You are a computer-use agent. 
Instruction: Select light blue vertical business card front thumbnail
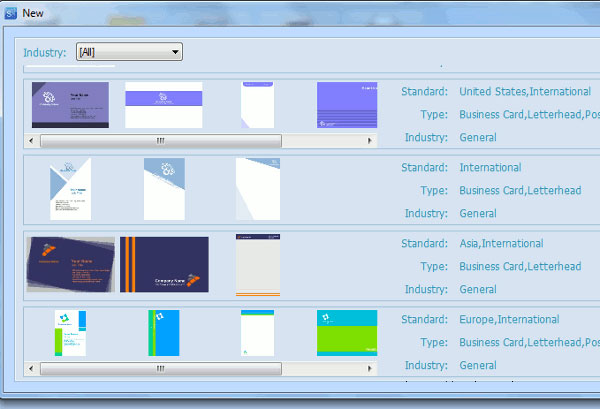70,189
